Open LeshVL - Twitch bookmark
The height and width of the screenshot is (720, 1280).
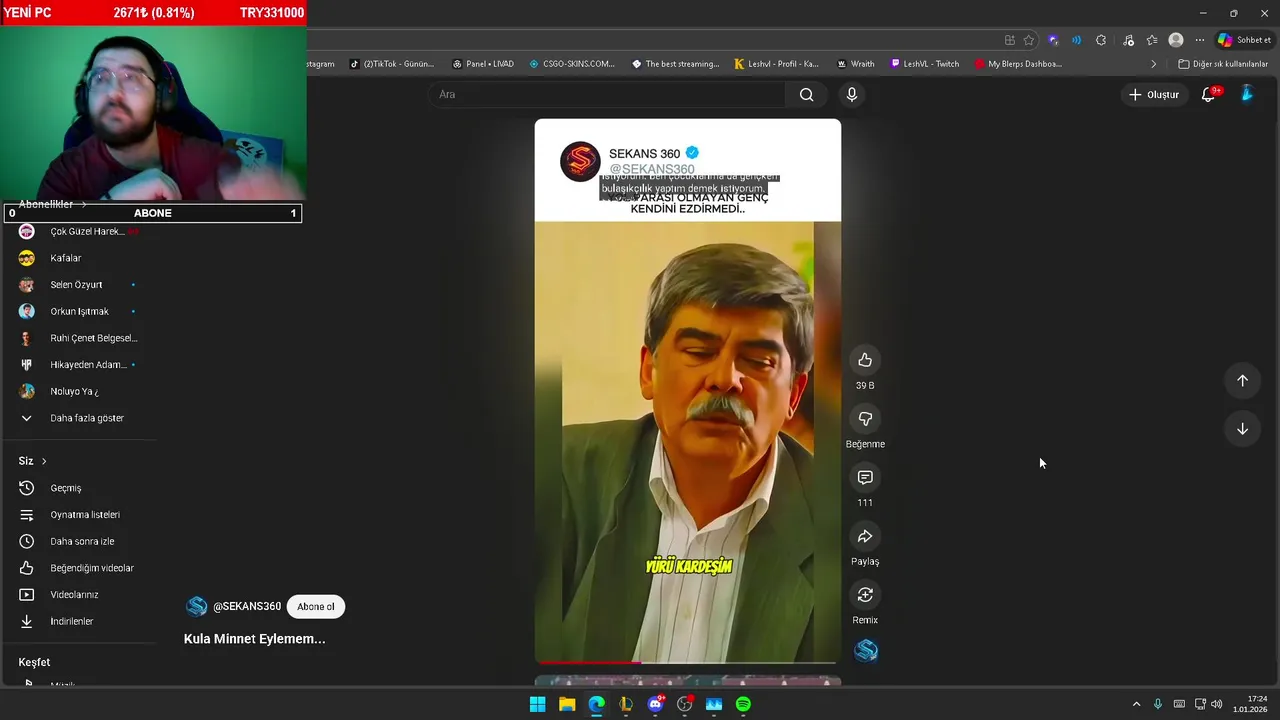925,64
